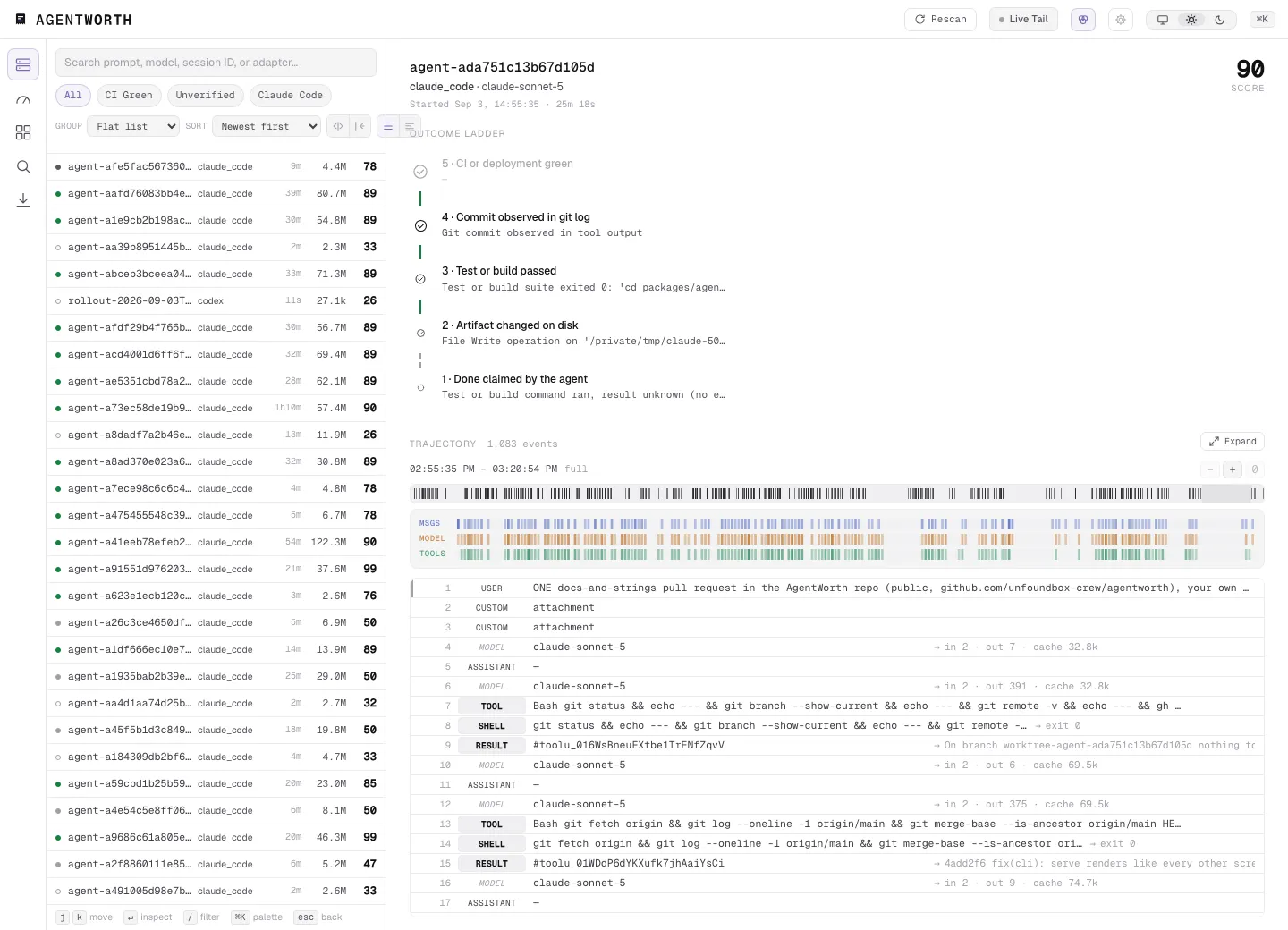Click the collapse-to-left panel icon
The width and height of the screenshot is (1288, 930).
point(360,126)
